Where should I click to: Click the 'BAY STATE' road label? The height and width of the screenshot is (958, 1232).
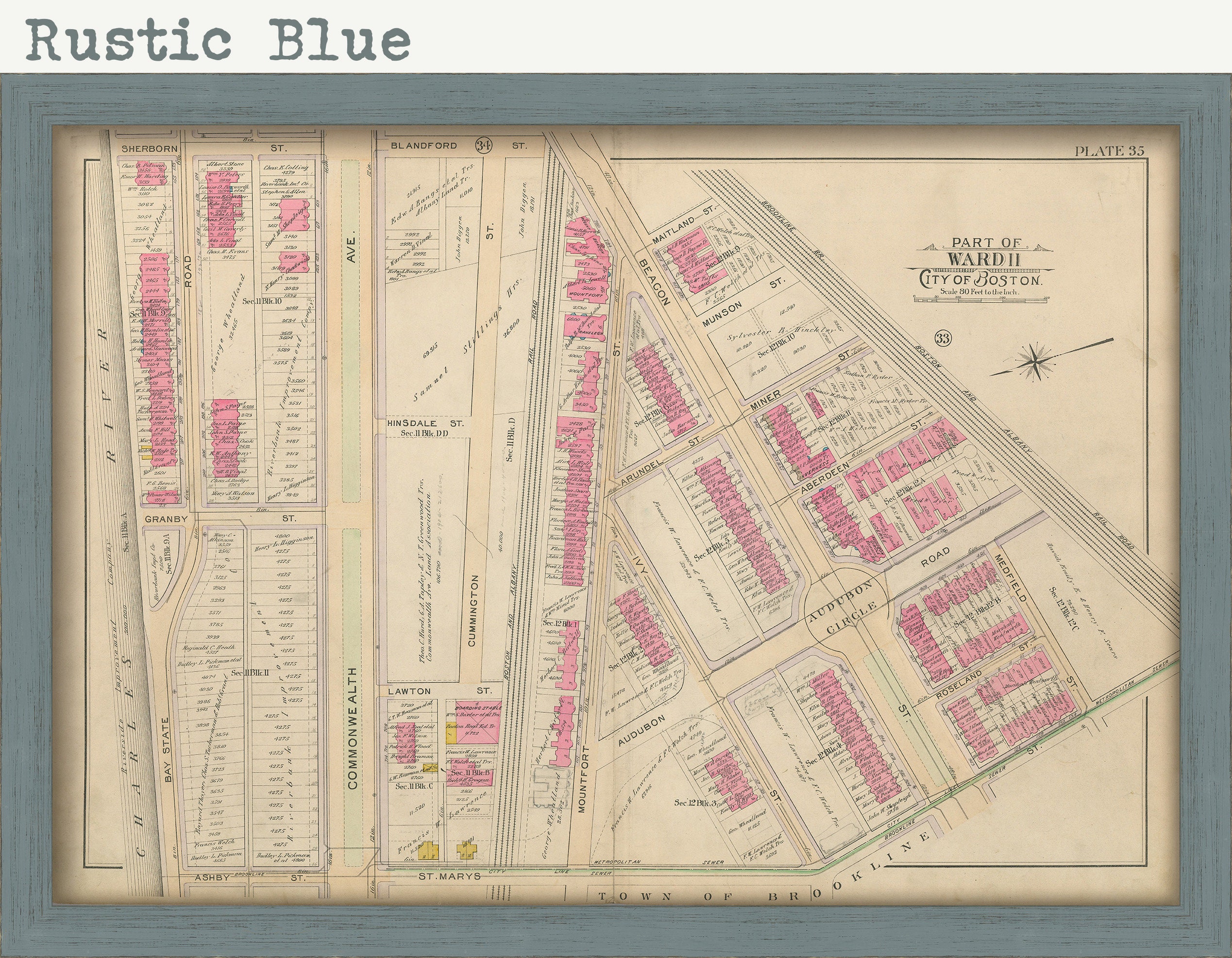coord(167,749)
